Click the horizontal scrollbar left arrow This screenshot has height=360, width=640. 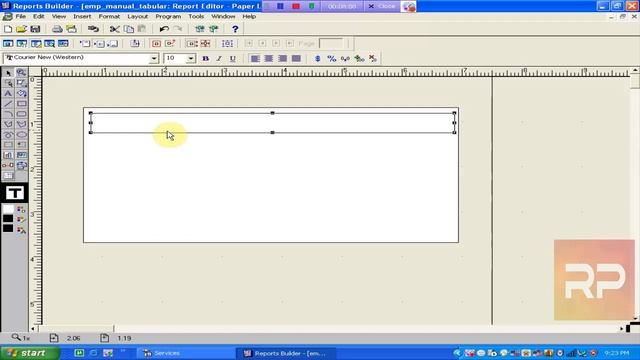pos(33,328)
